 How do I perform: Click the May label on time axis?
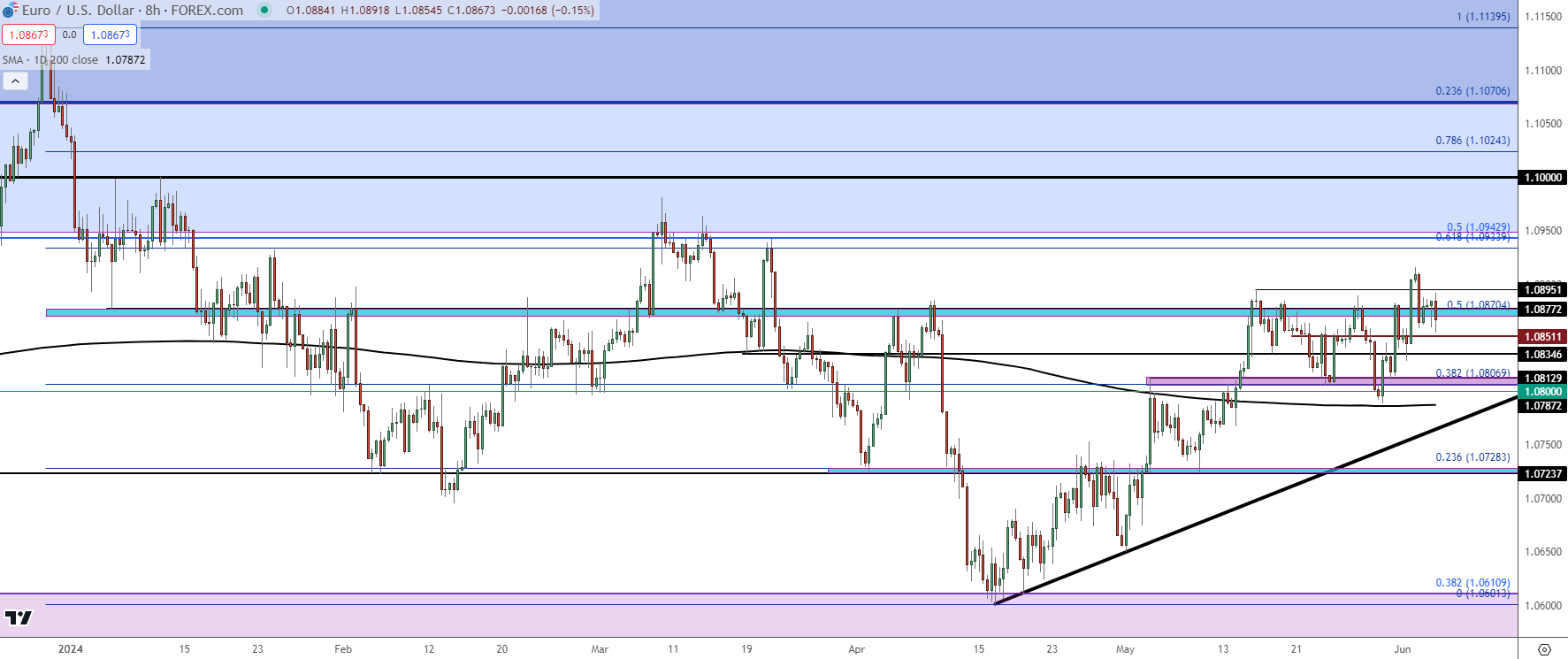point(1125,649)
